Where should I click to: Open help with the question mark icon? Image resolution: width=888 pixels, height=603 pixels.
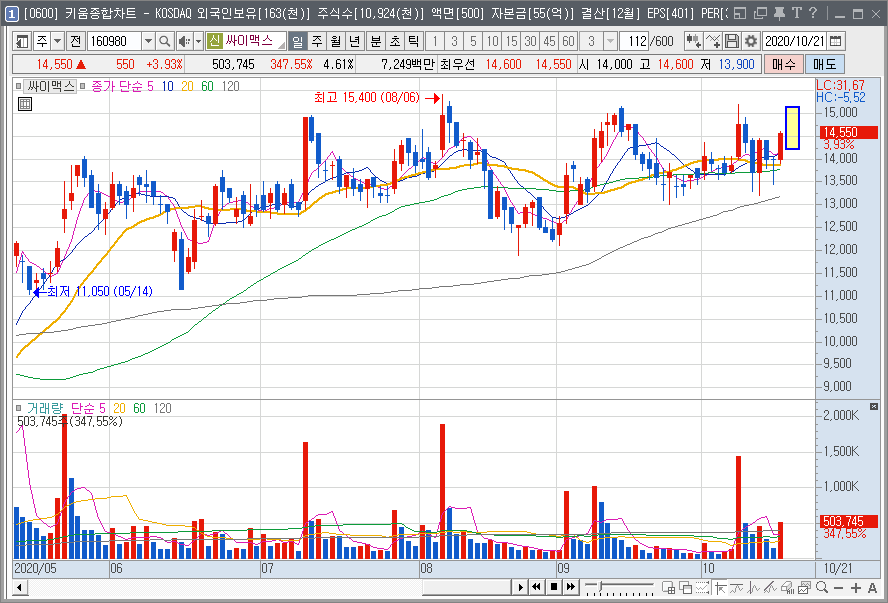tap(813, 12)
